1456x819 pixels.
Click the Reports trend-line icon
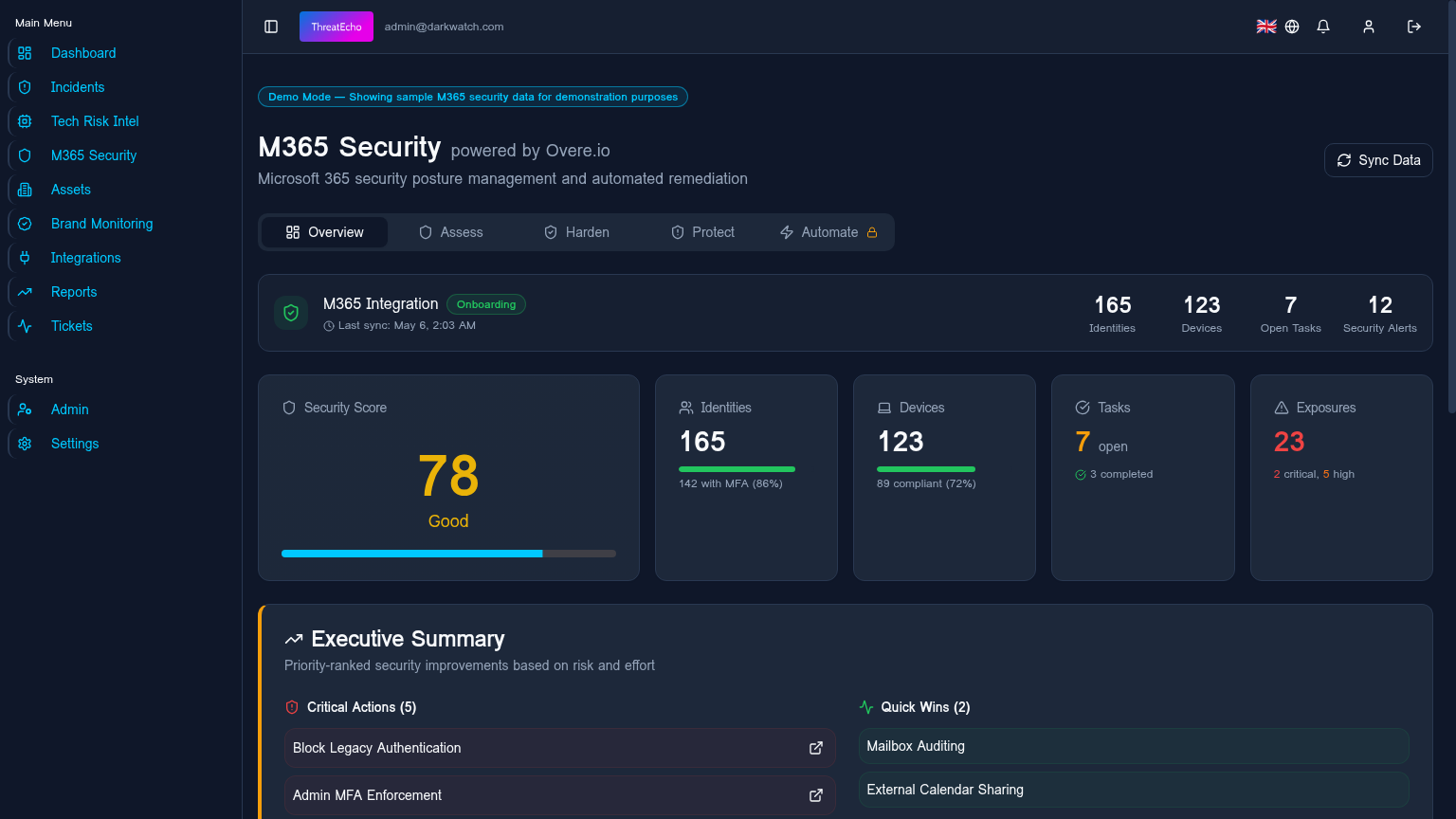(x=25, y=292)
